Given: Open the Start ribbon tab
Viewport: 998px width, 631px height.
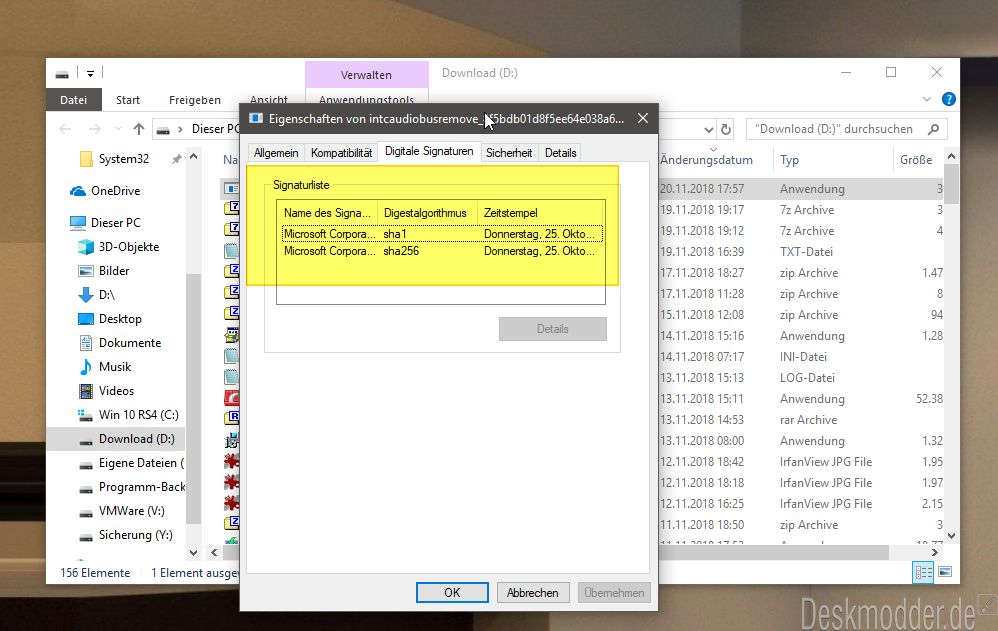Looking at the screenshot, I should [x=128, y=100].
